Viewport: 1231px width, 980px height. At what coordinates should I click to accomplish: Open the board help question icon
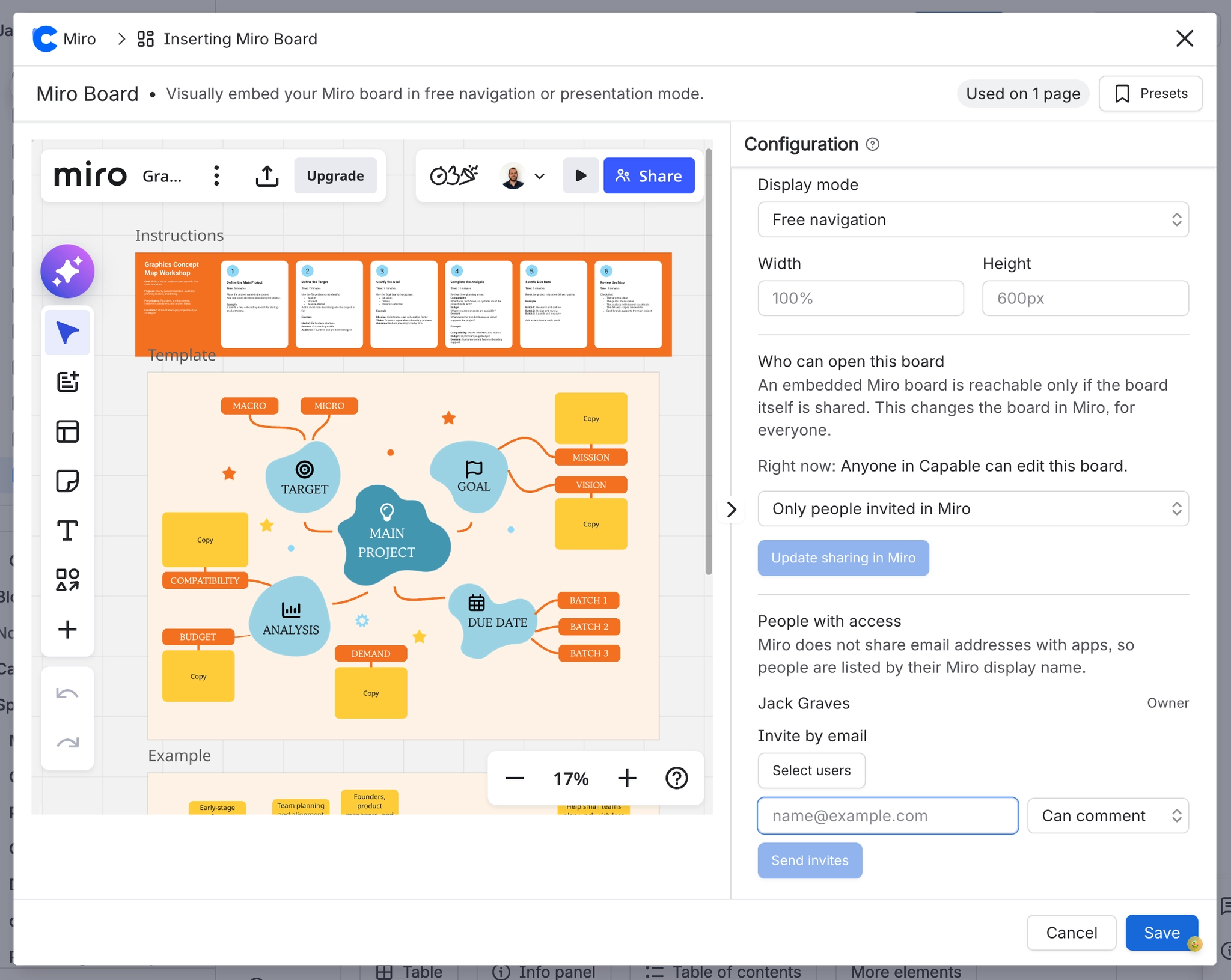[677, 778]
